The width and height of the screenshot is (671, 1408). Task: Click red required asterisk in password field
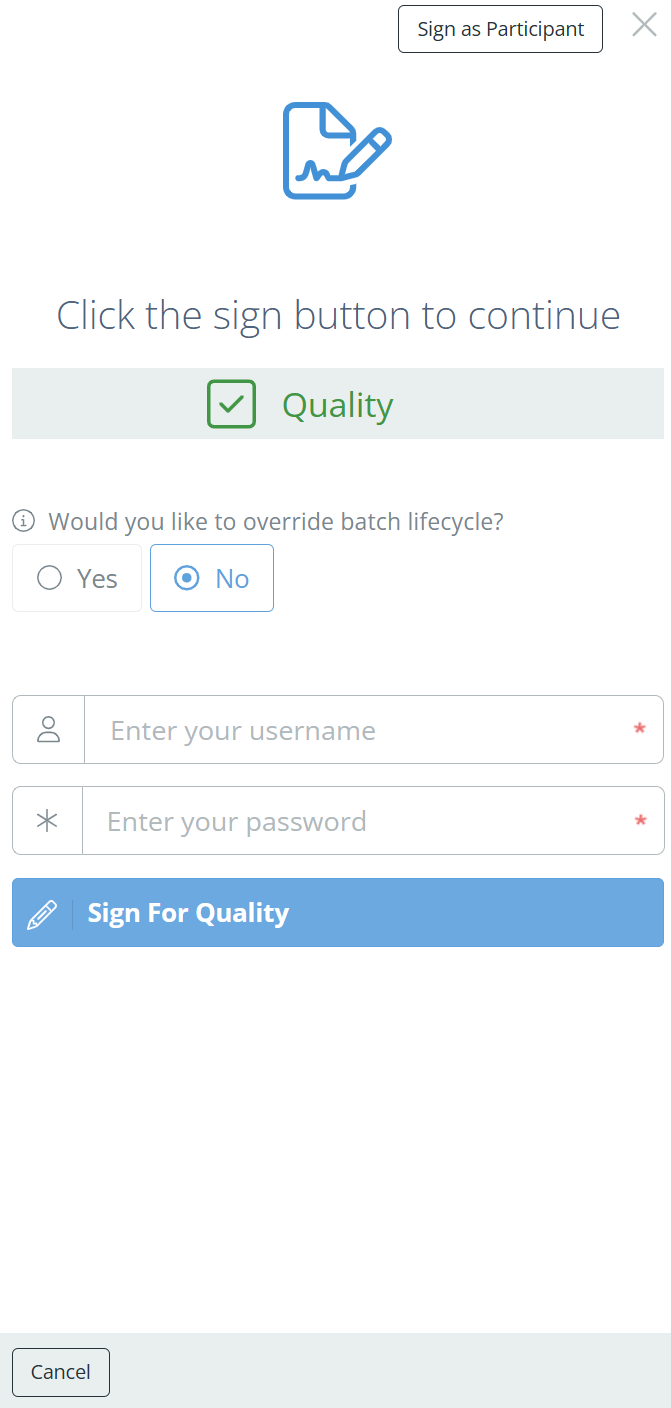(640, 821)
